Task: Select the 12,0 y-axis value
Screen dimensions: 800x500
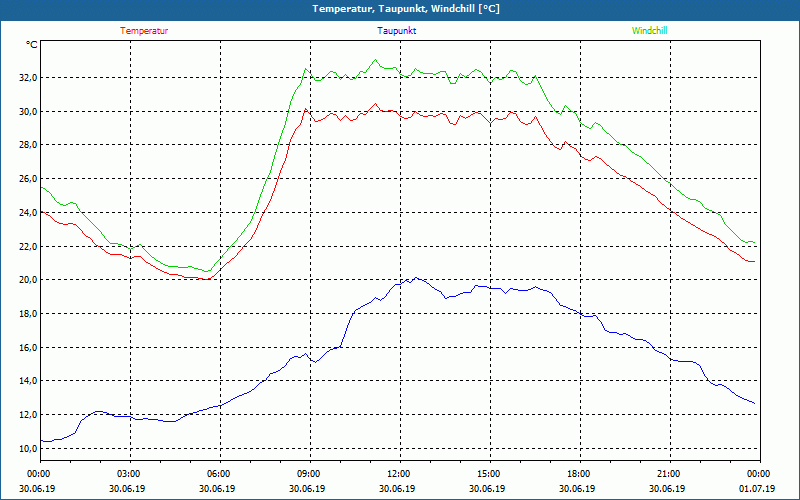Action: 29,414
